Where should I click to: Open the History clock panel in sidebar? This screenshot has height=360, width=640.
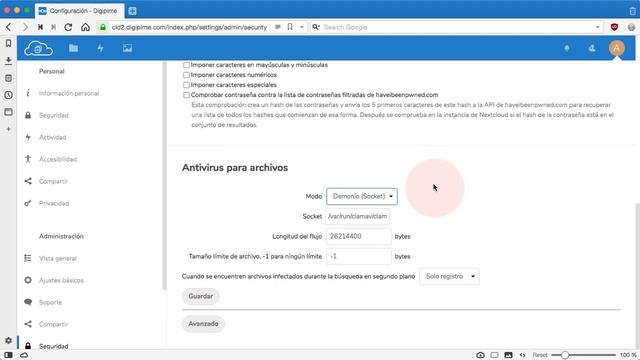(8, 95)
